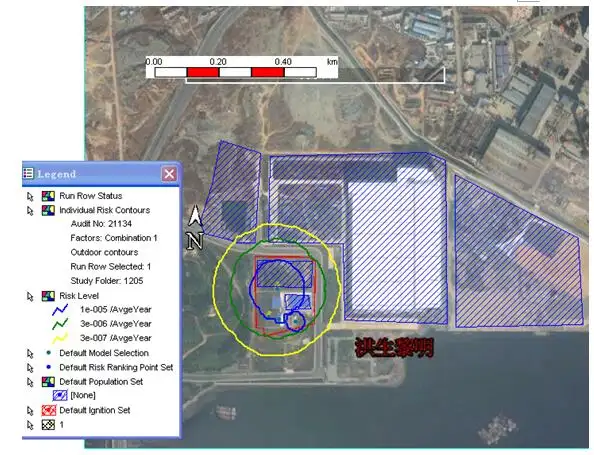Click the pointer arrow next to Default Population Set

(30, 382)
